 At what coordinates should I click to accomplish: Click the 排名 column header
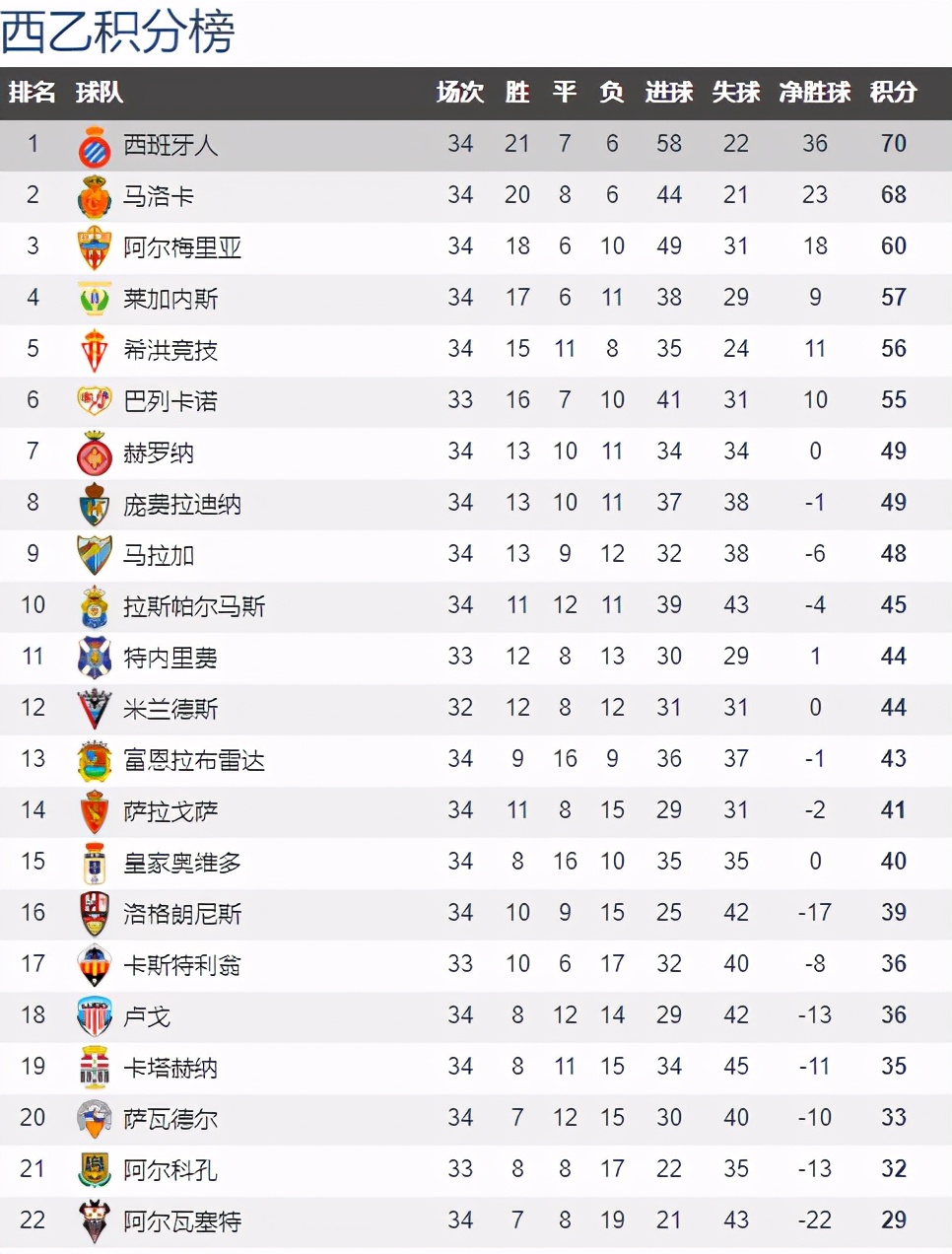(x=33, y=93)
